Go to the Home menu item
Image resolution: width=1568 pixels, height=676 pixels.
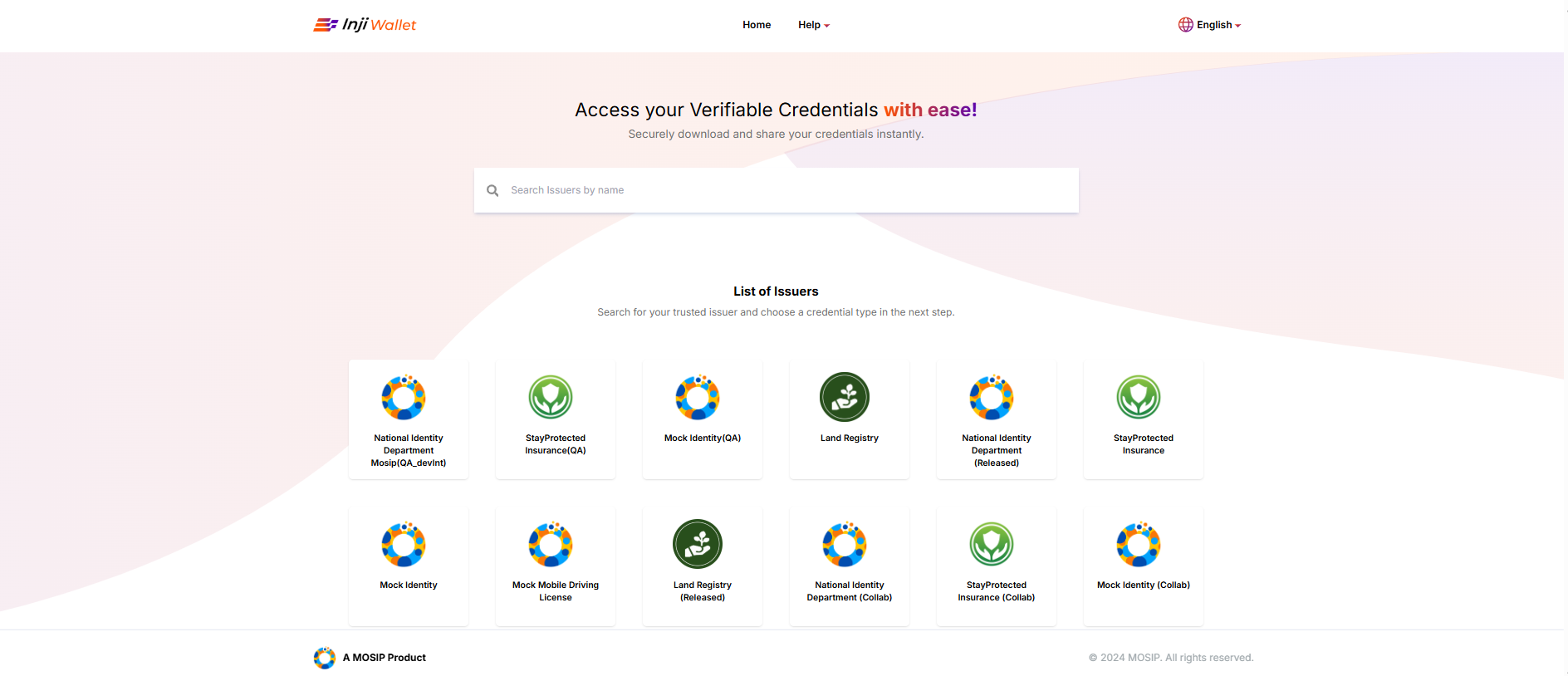(x=756, y=25)
